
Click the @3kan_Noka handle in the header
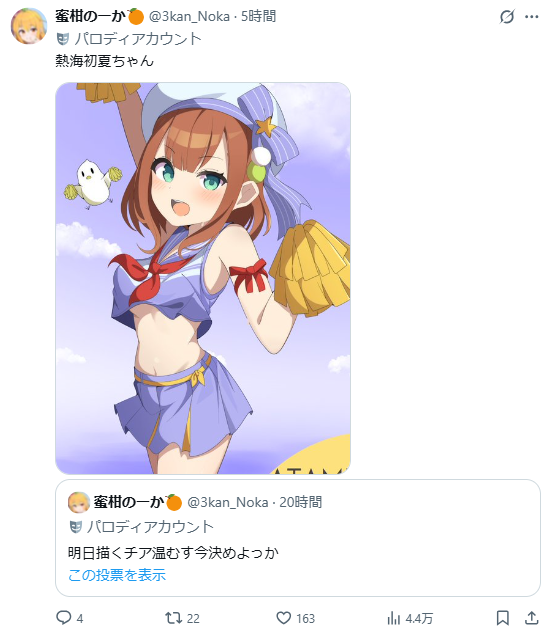point(189,16)
